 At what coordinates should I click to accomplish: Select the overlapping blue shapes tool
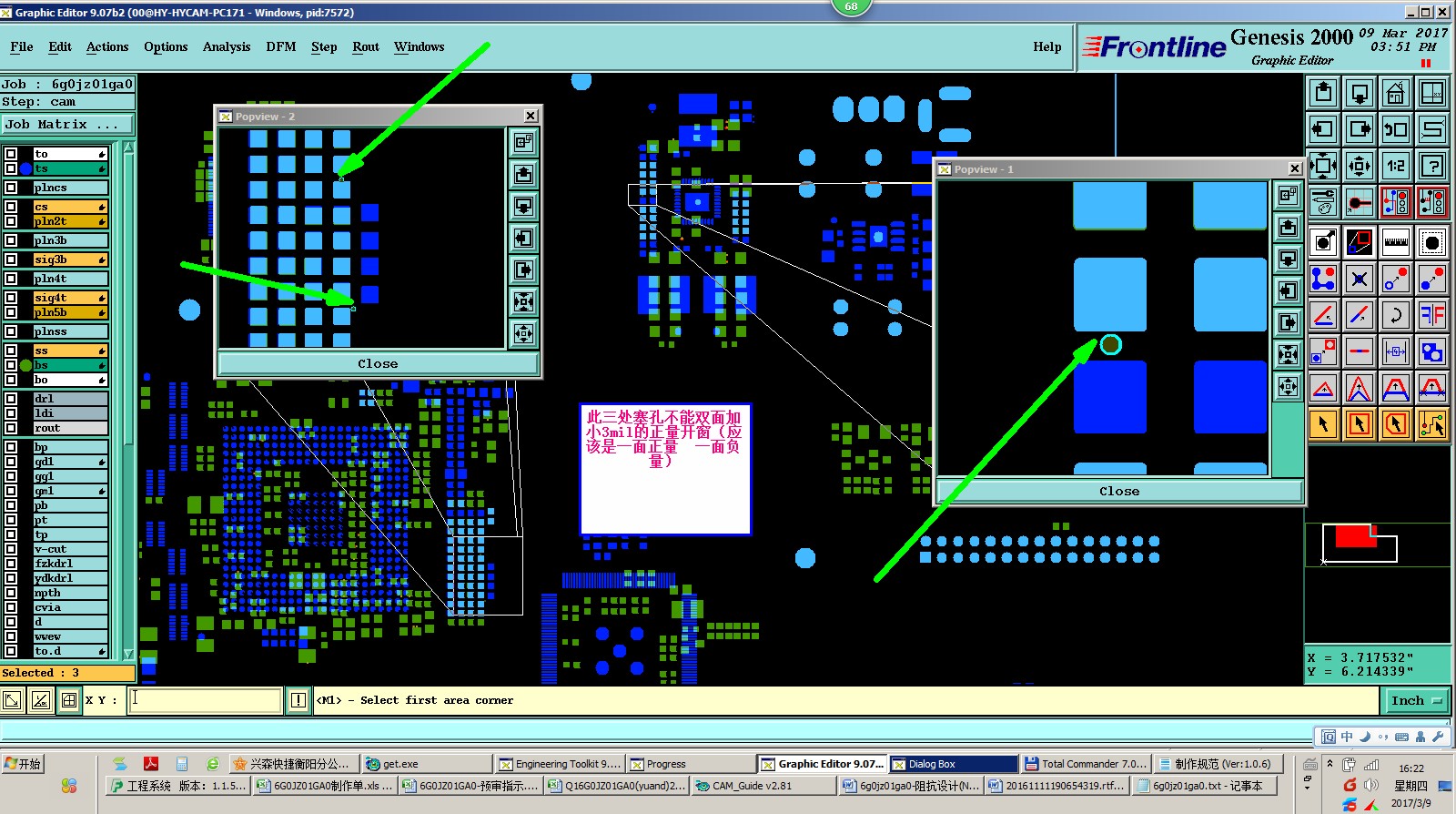(x=1432, y=351)
